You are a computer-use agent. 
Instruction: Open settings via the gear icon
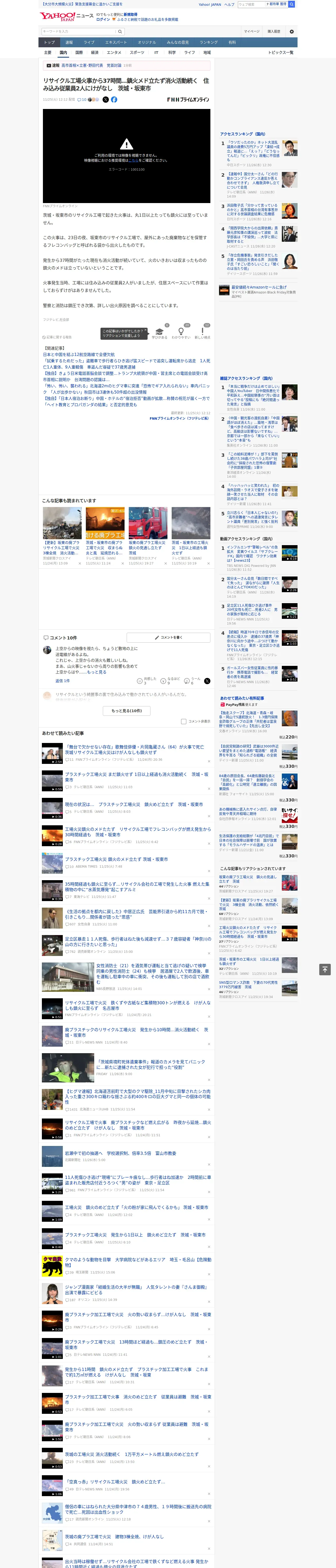tap(292, 32)
